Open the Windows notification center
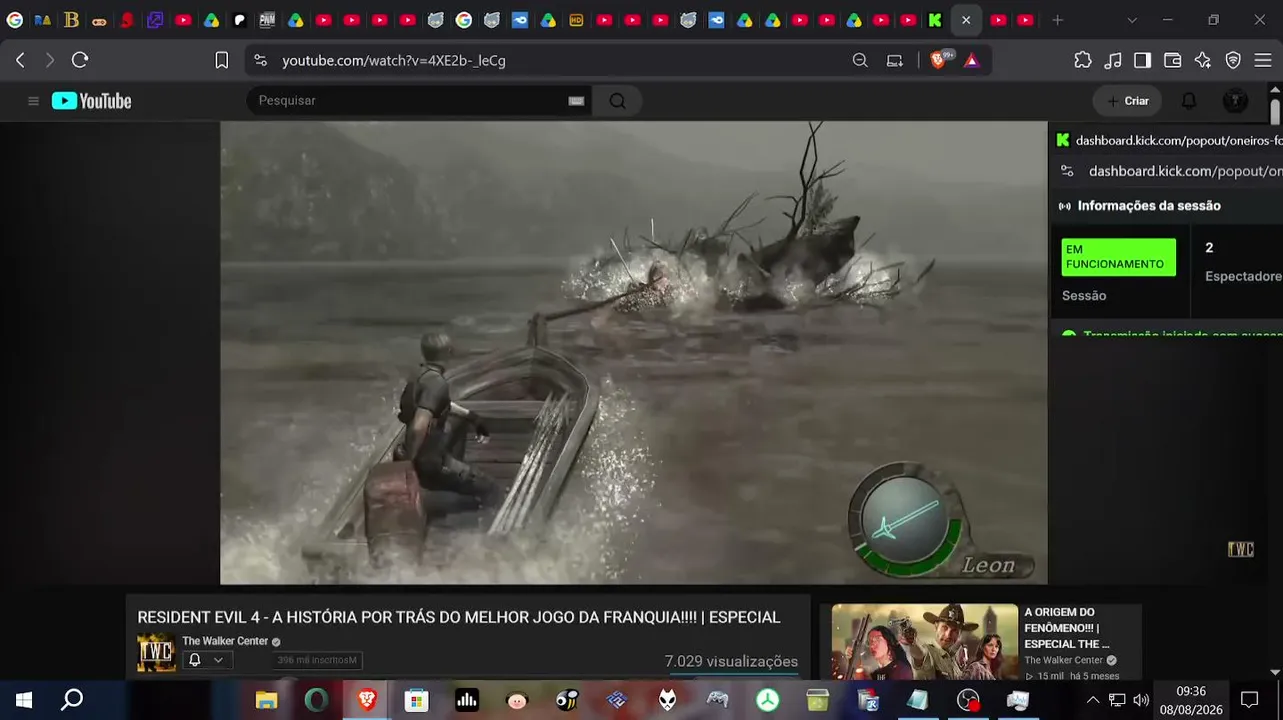Screen dimensions: 1283x720 click(1249, 700)
